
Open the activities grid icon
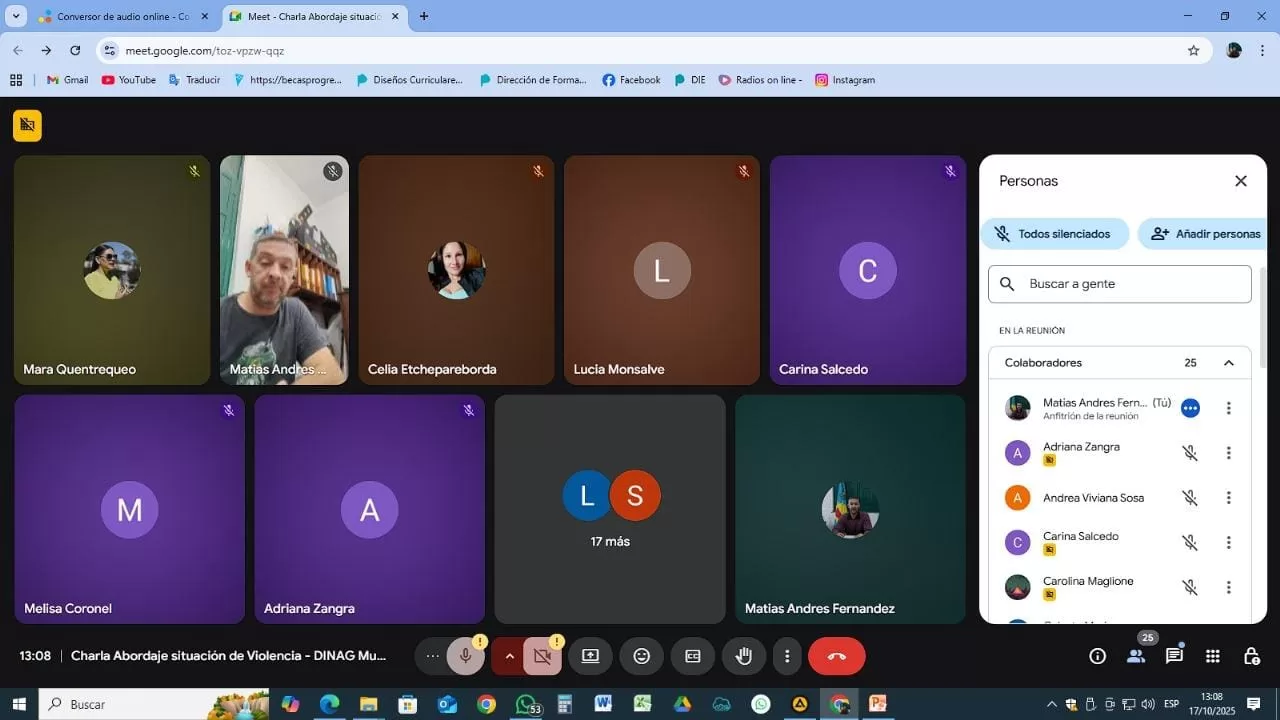click(1212, 656)
